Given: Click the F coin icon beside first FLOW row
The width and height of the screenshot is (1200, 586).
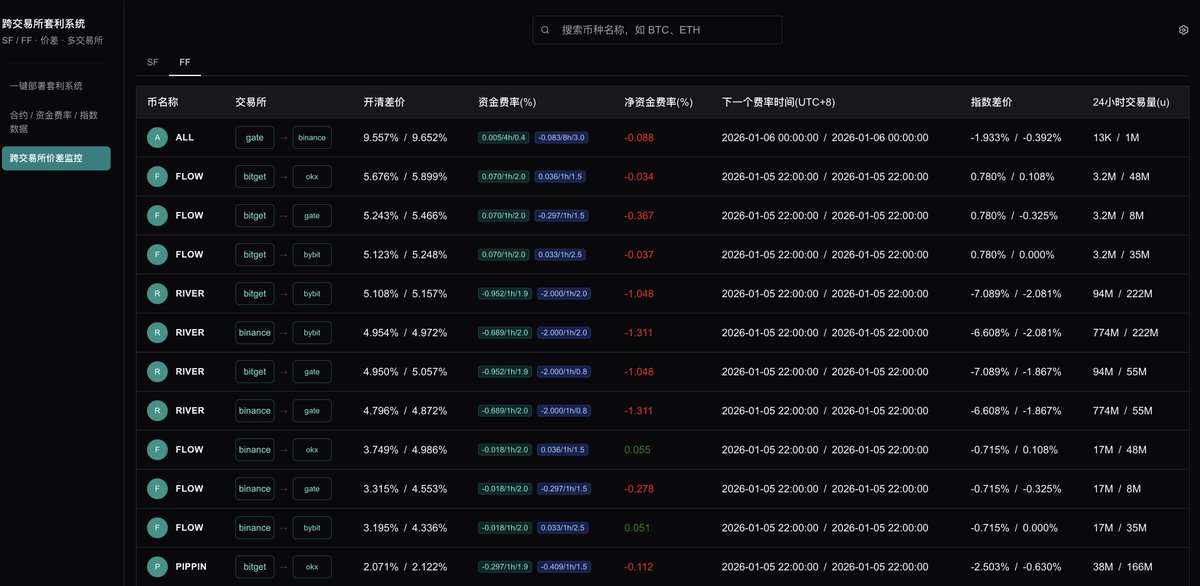Looking at the screenshot, I should pos(157,176).
